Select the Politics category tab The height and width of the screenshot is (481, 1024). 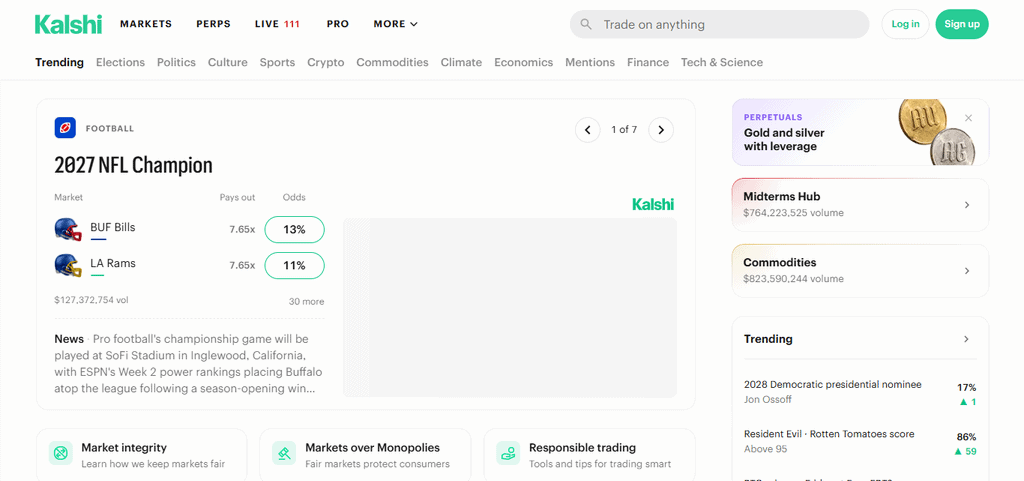[x=176, y=63]
